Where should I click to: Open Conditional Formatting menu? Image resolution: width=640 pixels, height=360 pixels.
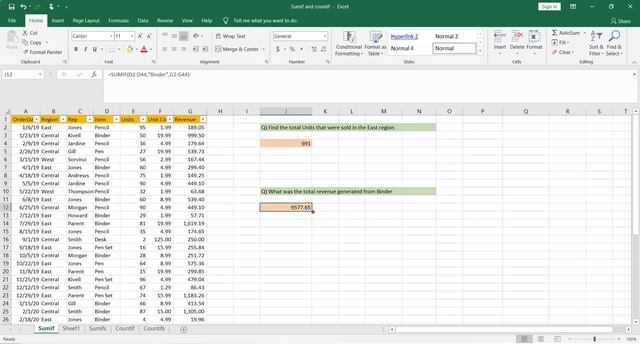pos(349,43)
